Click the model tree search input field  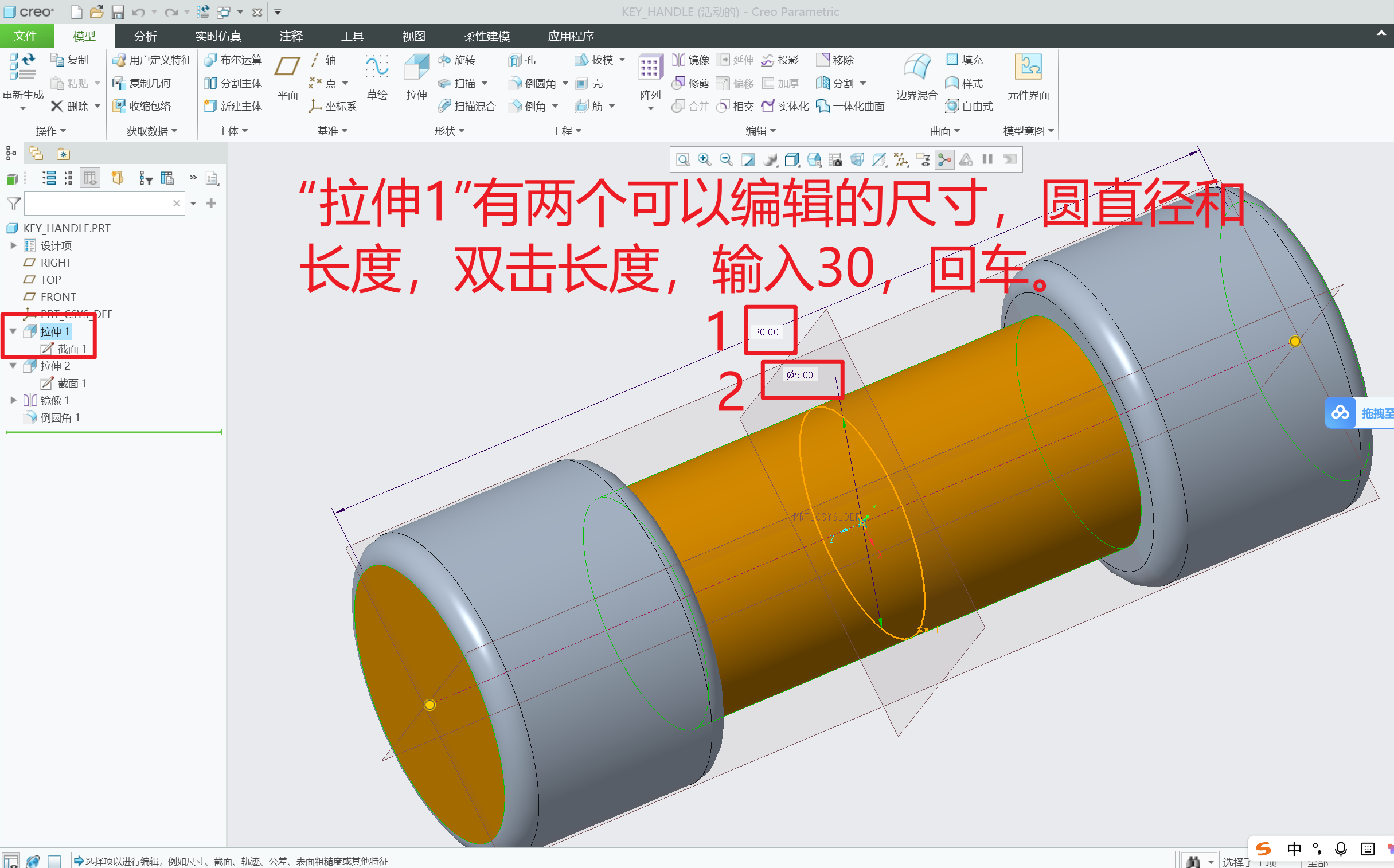(x=103, y=203)
